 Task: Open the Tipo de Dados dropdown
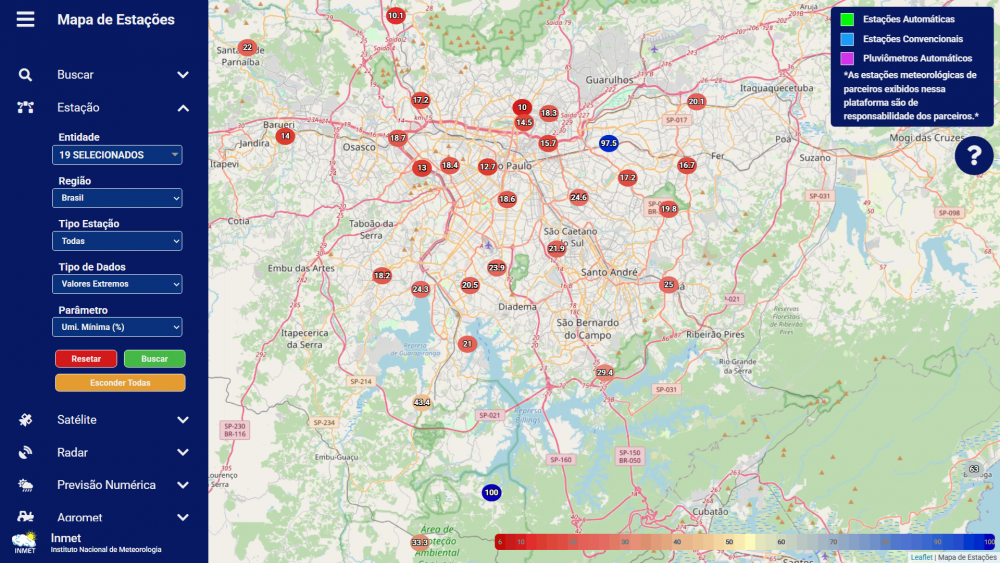click(118, 284)
